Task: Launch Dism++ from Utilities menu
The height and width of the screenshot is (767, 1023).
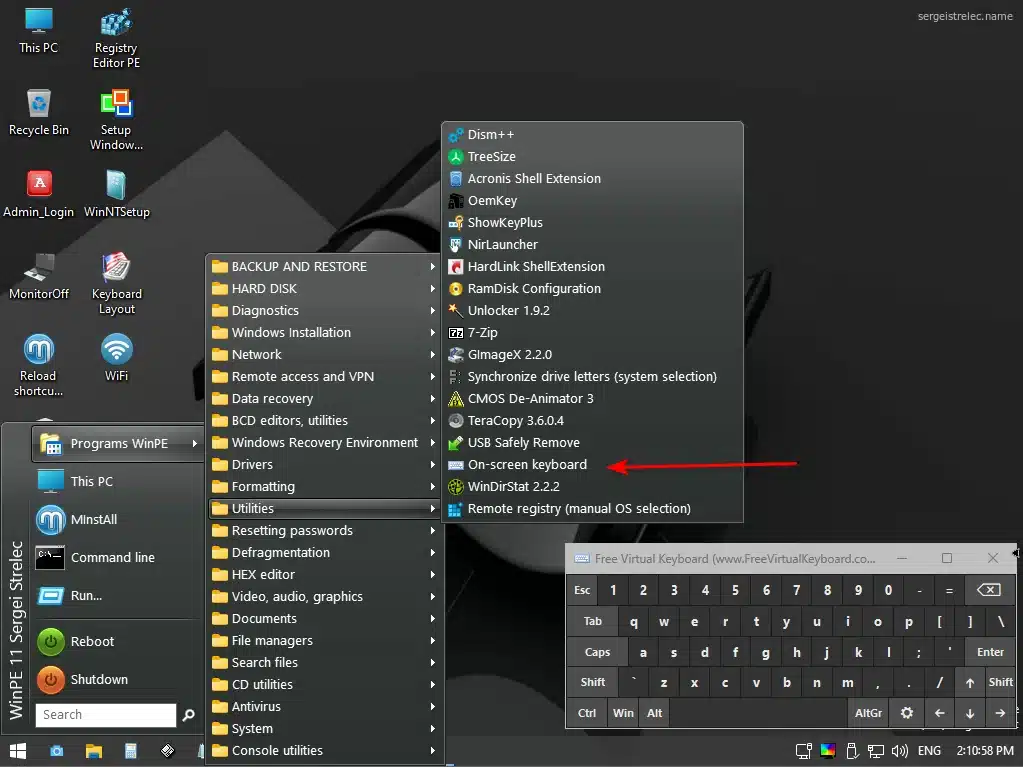Action: tap(592, 134)
